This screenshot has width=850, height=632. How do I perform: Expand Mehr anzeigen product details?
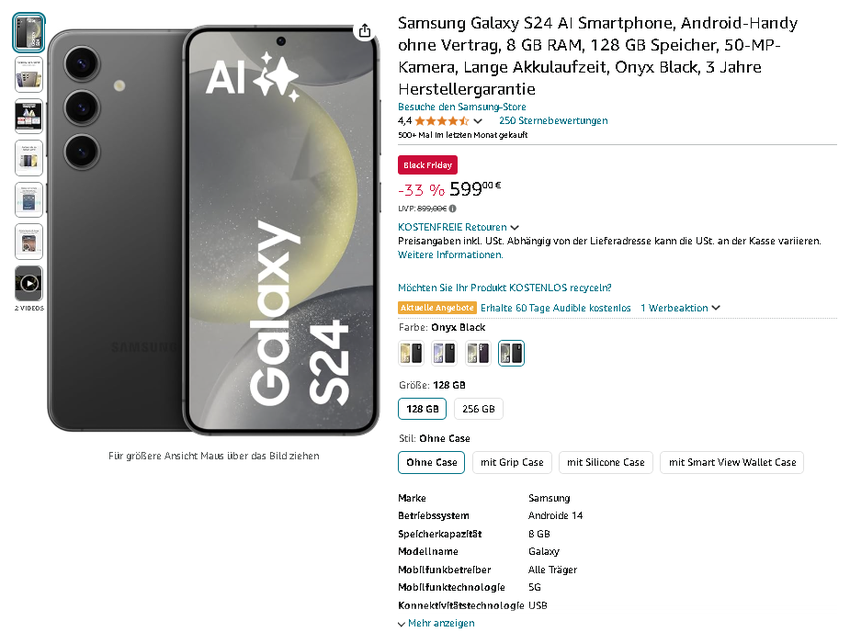pos(436,623)
